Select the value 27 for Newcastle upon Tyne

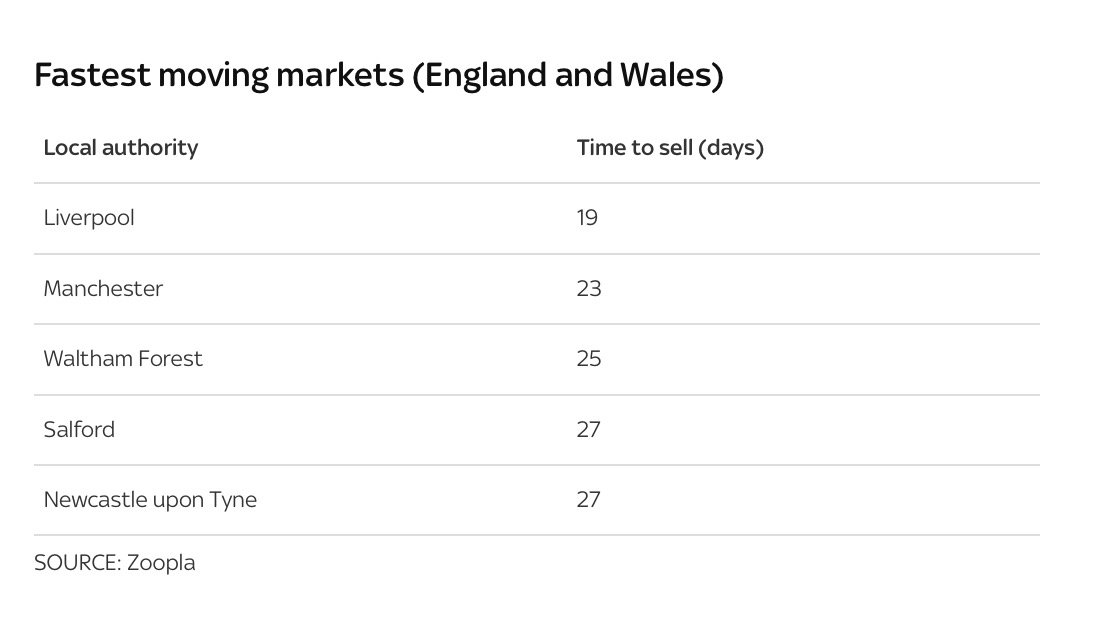pos(589,500)
